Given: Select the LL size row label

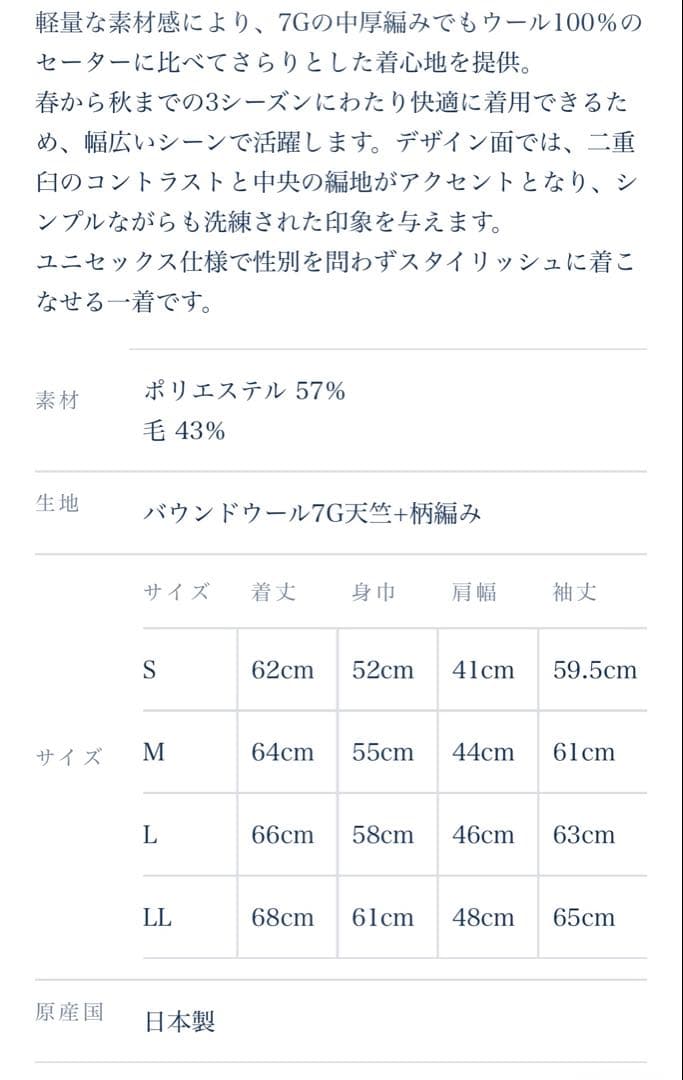Looking at the screenshot, I should (x=157, y=917).
